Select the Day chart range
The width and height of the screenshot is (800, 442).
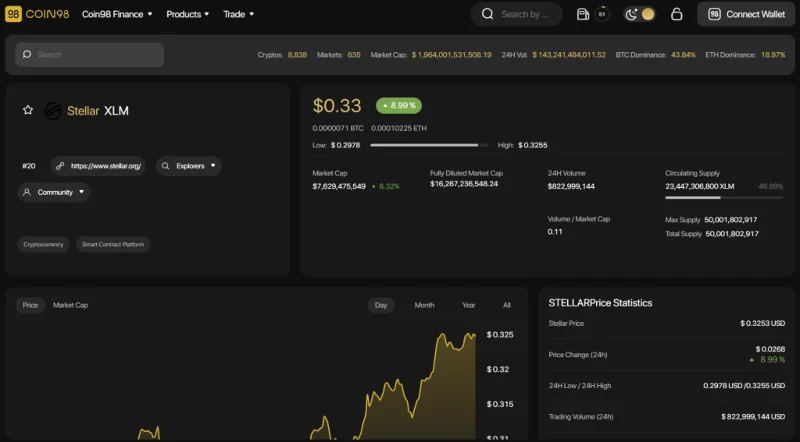(x=381, y=305)
